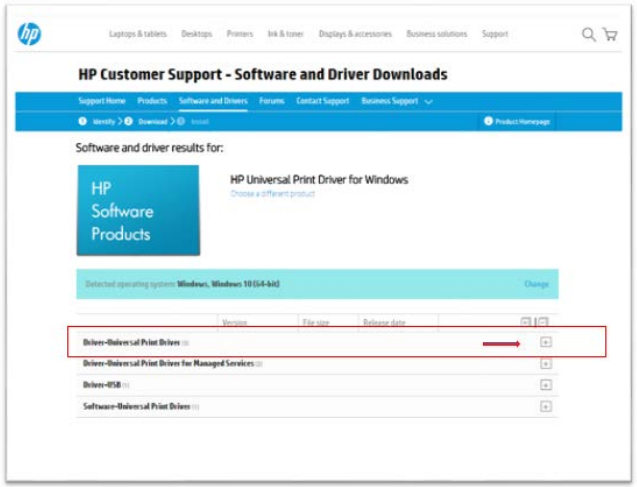This screenshot has height=487, width=637.
Task: Click step 2 Download breadcrumb
Action: click(x=146, y=121)
